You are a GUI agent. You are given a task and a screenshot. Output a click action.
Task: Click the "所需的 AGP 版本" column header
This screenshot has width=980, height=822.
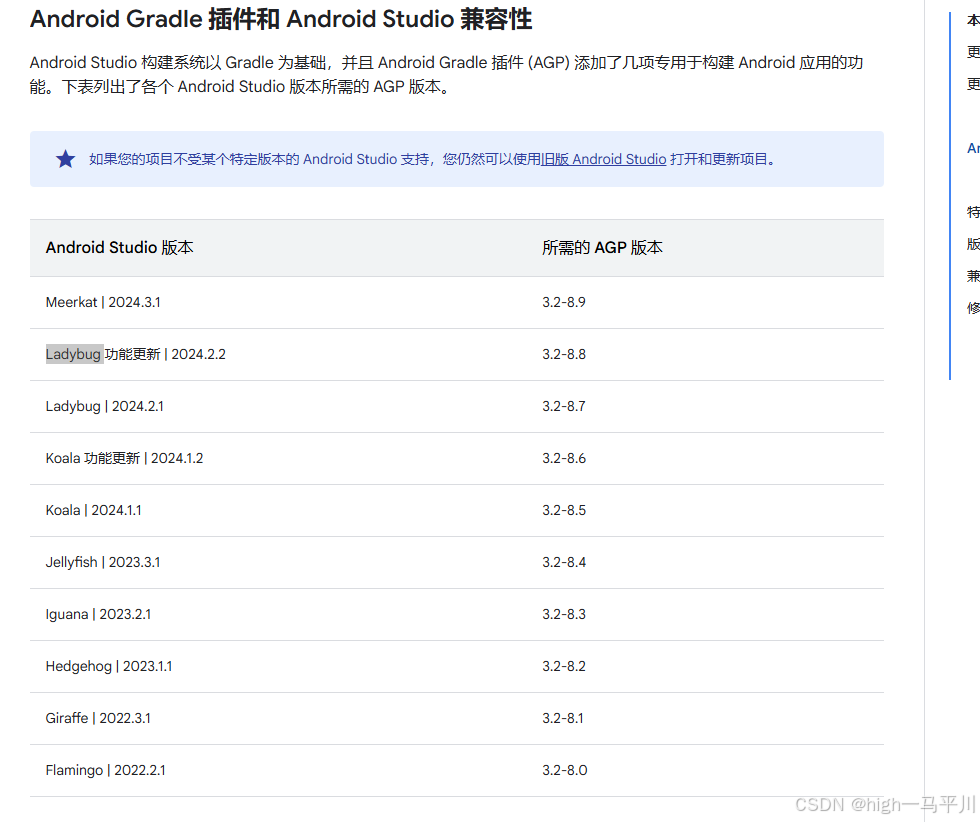(602, 247)
